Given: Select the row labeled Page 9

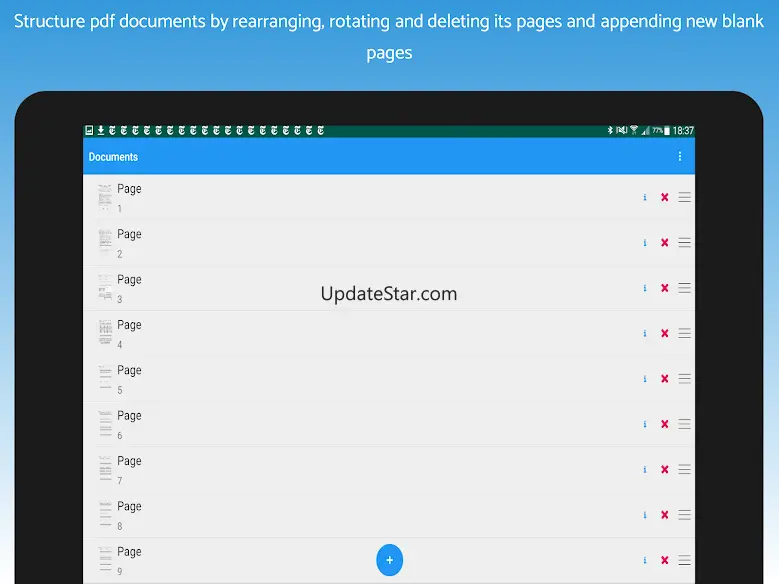Looking at the screenshot, I should pos(389,560).
